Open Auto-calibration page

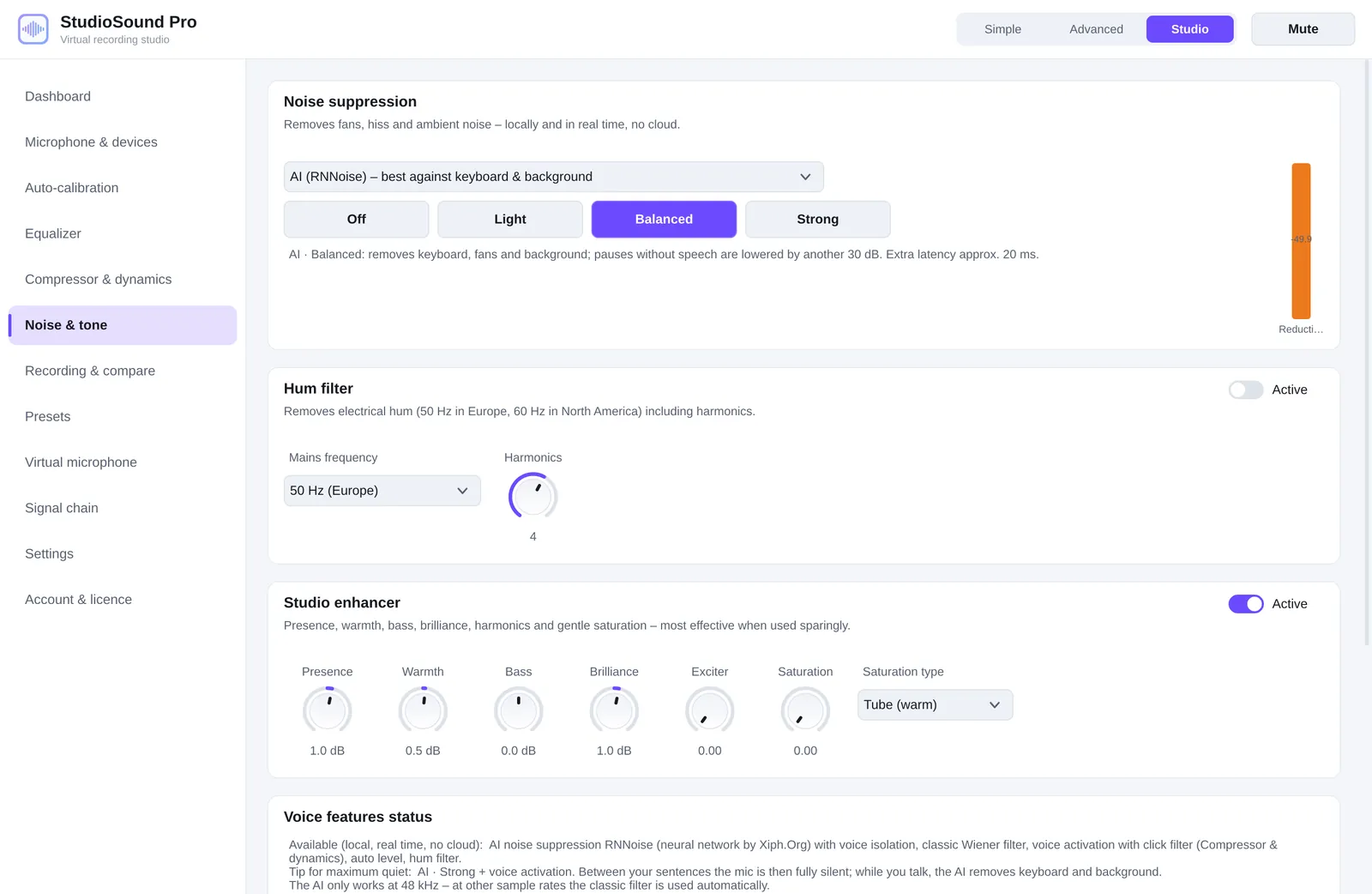(x=123, y=188)
